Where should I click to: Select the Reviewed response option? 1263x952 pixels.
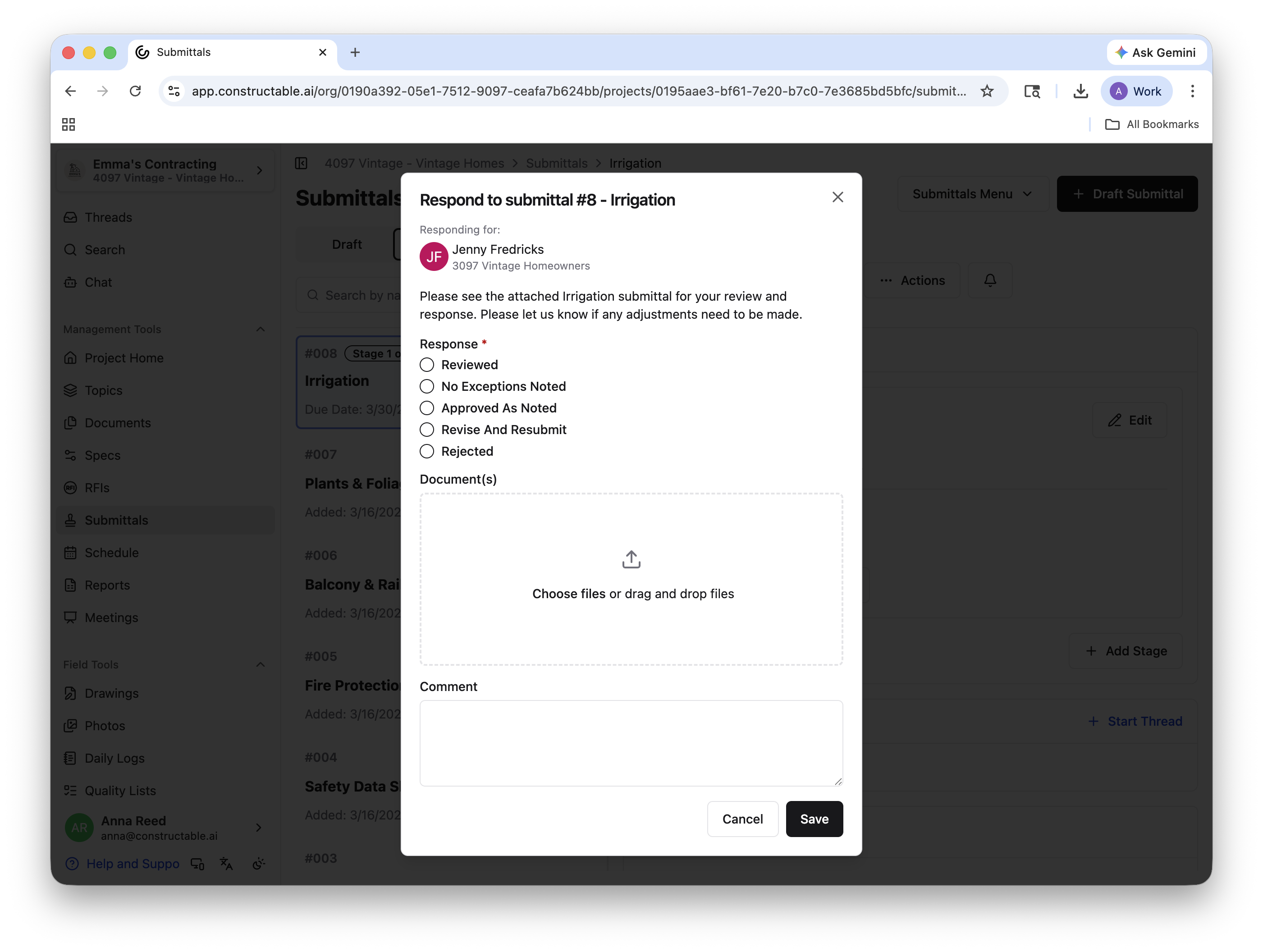coord(426,365)
